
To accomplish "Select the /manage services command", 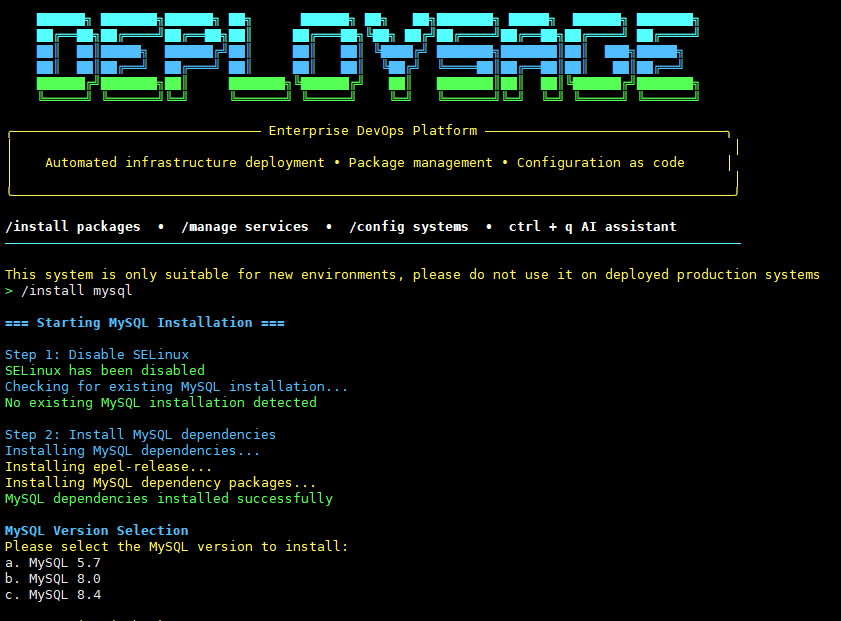I will [245, 226].
